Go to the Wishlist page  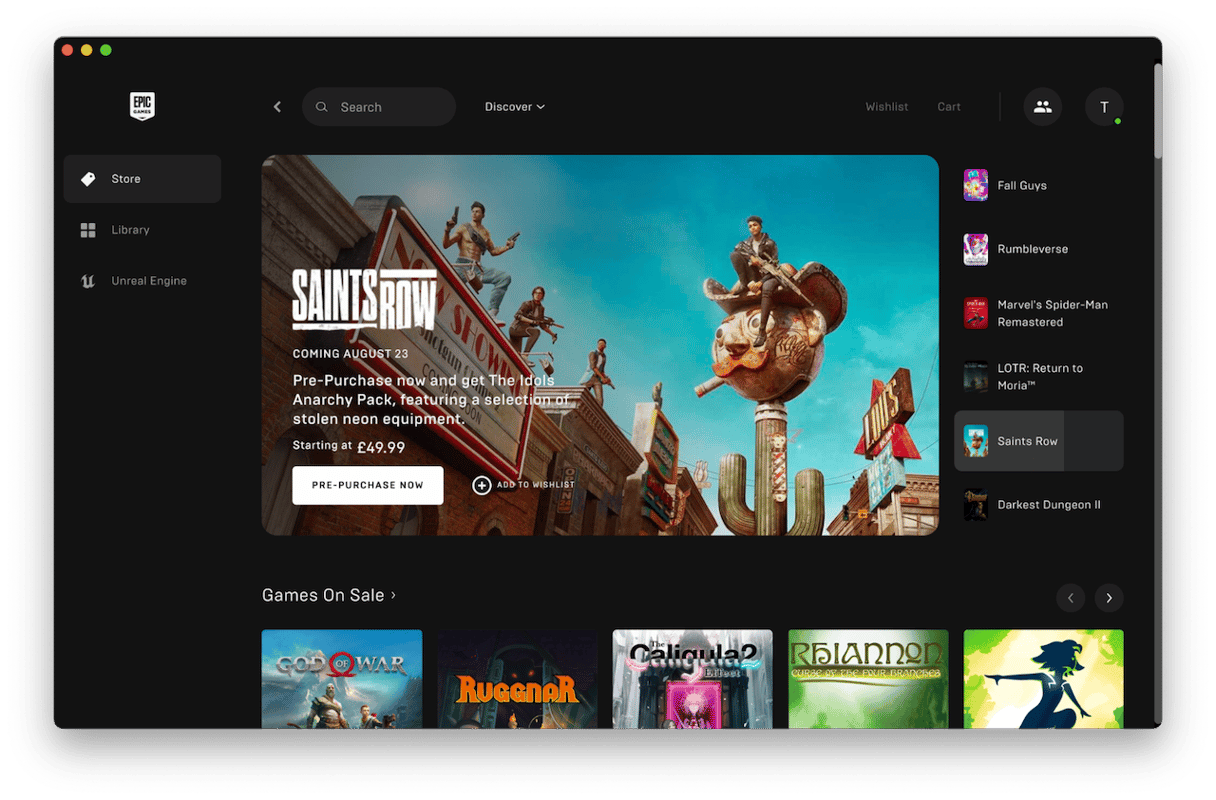point(886,106)
